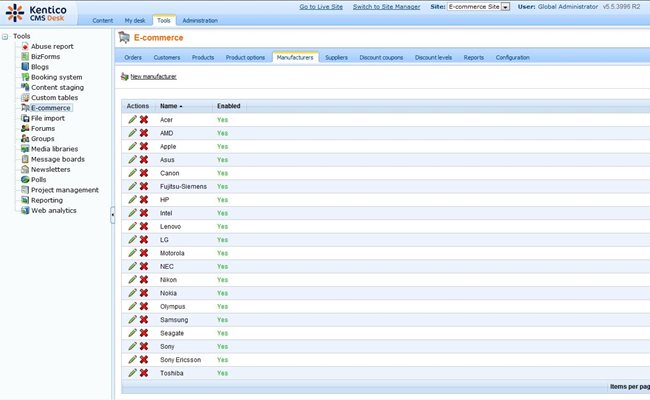Delete the Olympus manufacturer

pos(144,306)
